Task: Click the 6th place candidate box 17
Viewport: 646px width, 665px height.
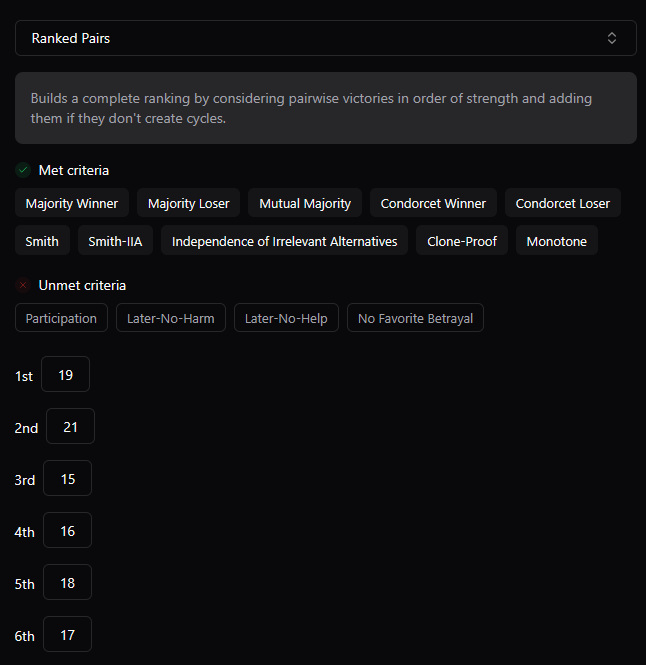Action: pos(67,634)
